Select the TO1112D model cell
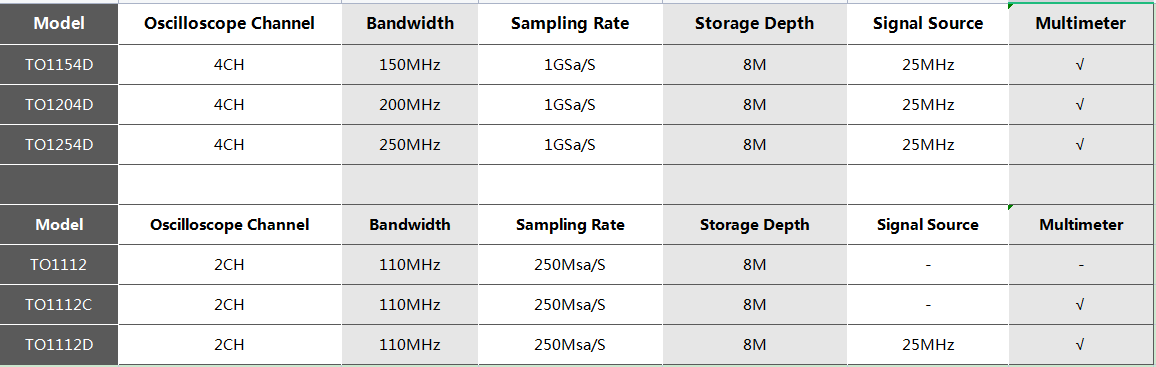This screenshot has width=1156, height=367. 59,344
